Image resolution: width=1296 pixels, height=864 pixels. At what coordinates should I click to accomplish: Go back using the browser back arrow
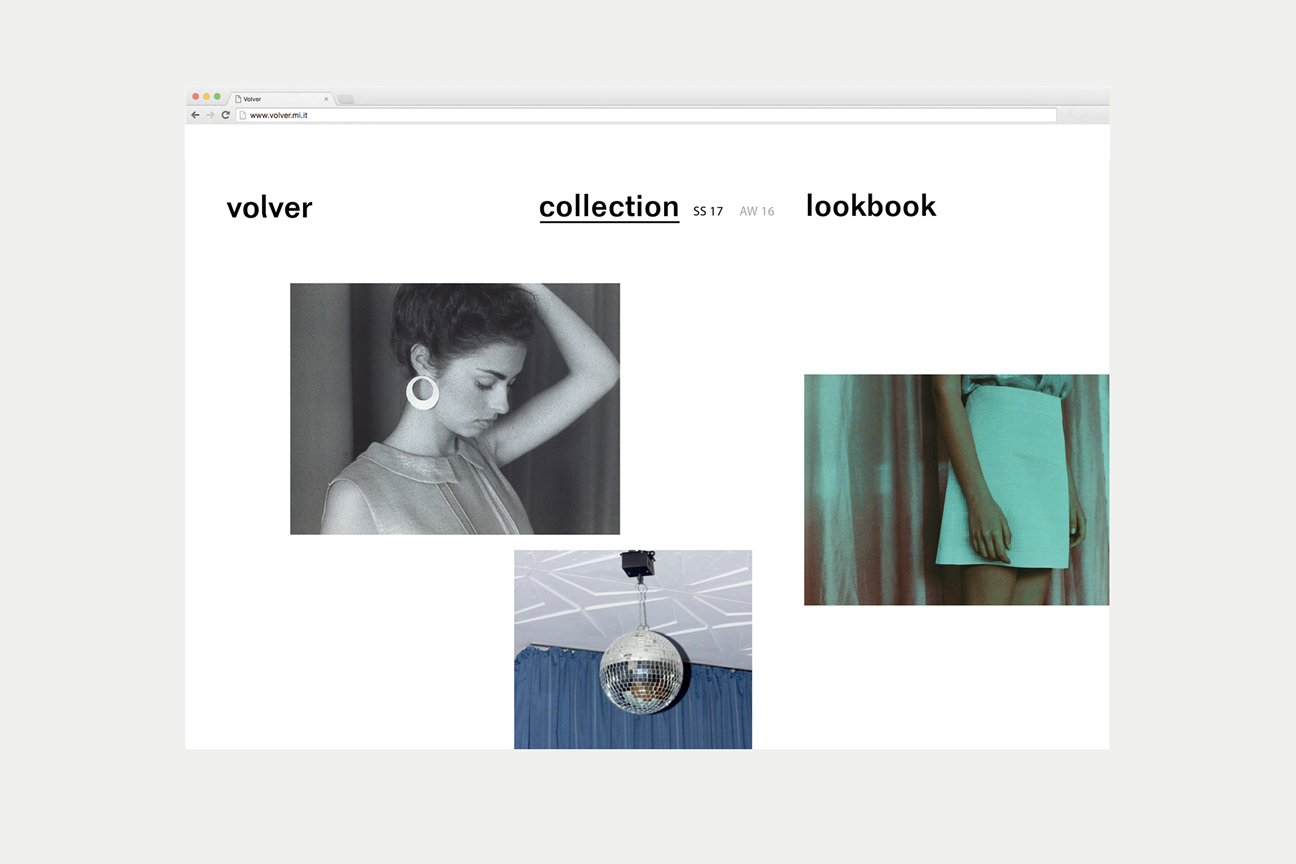195,115
